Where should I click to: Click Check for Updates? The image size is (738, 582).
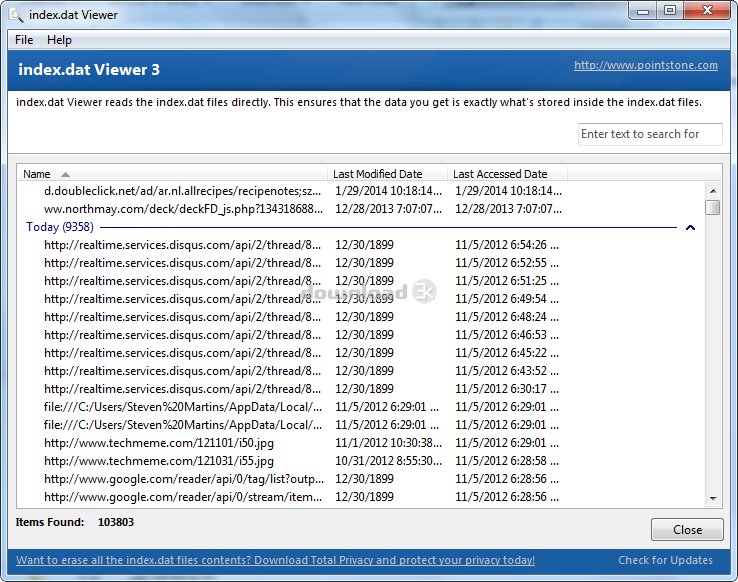click(x=666, y=560)
